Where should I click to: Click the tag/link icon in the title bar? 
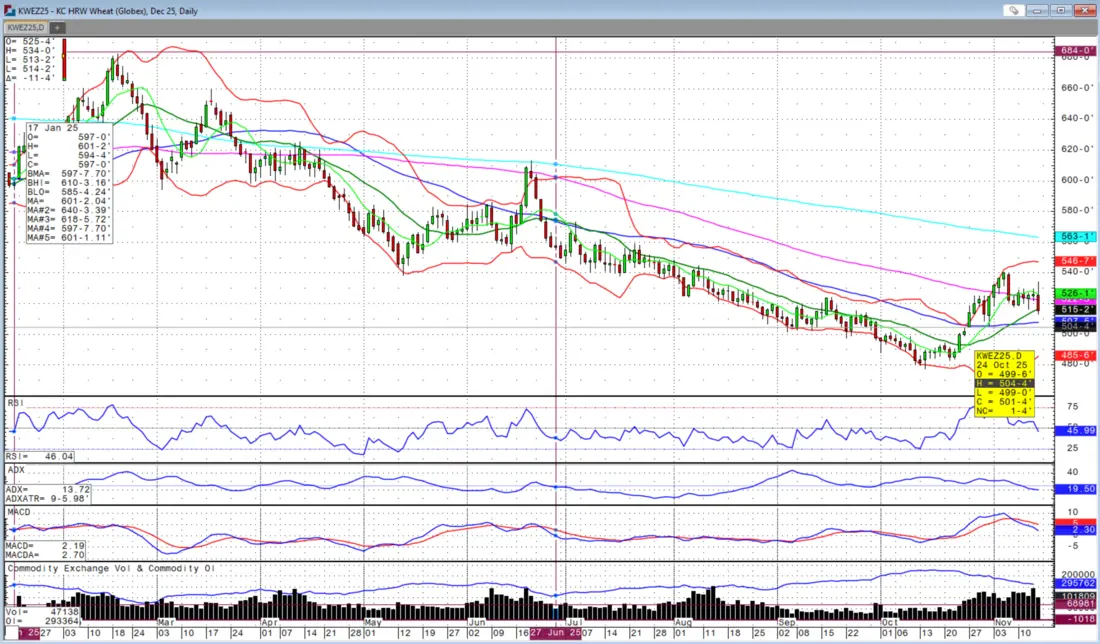point(1014,10)
